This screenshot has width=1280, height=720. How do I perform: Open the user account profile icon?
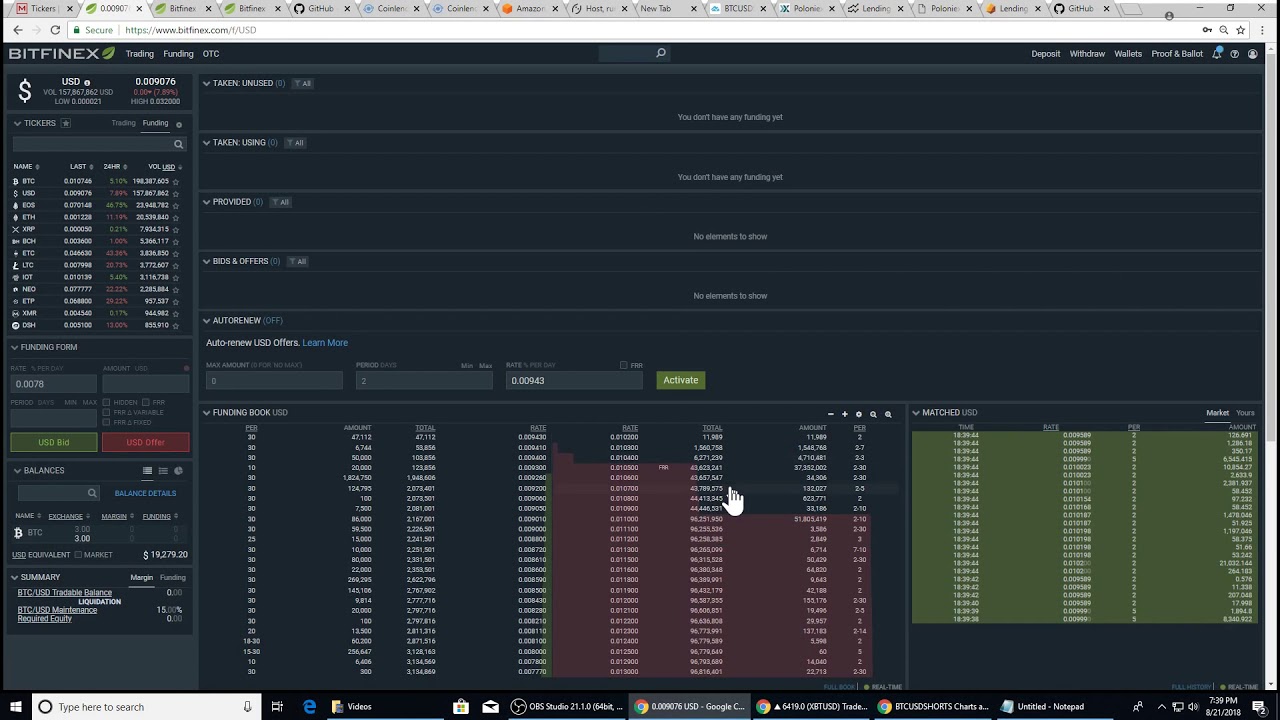point(1252,54)
